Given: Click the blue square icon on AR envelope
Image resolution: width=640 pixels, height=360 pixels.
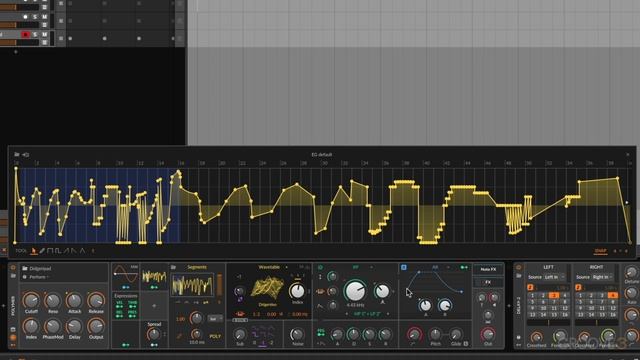Looking at the screenshot, I should pyautogui.click(x=404, y=267).
